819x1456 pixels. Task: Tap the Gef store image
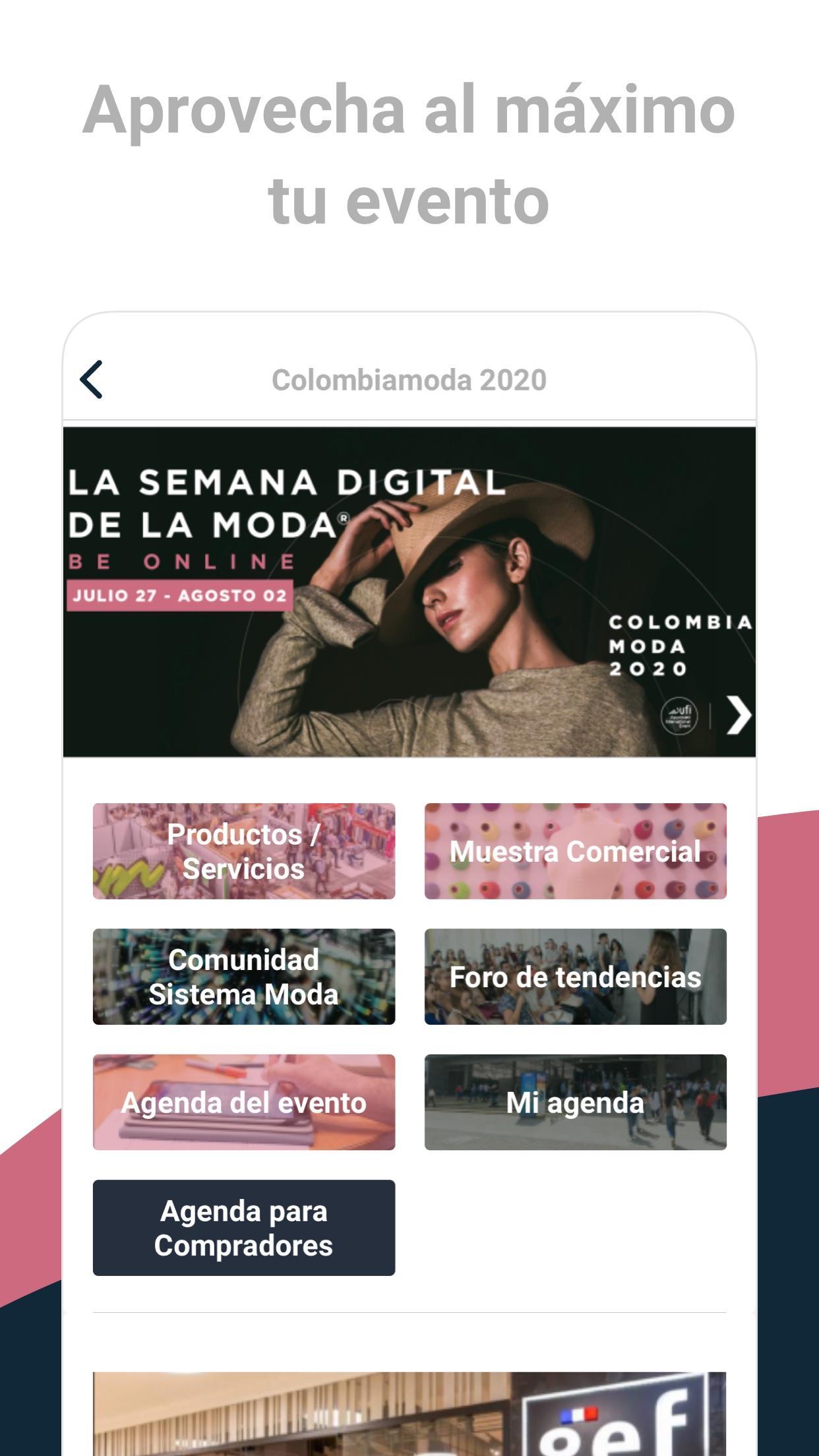coord(409,1414)
